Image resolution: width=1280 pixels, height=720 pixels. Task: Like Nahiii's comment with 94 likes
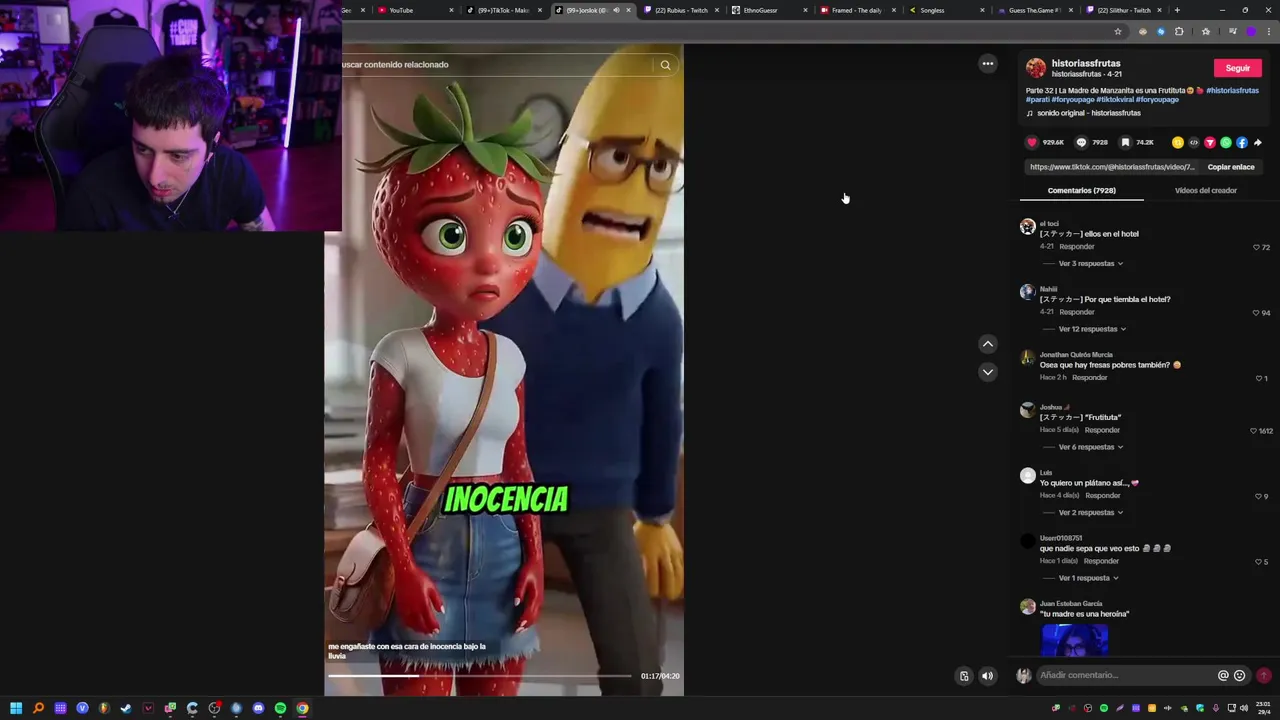tap(1257, 313)
